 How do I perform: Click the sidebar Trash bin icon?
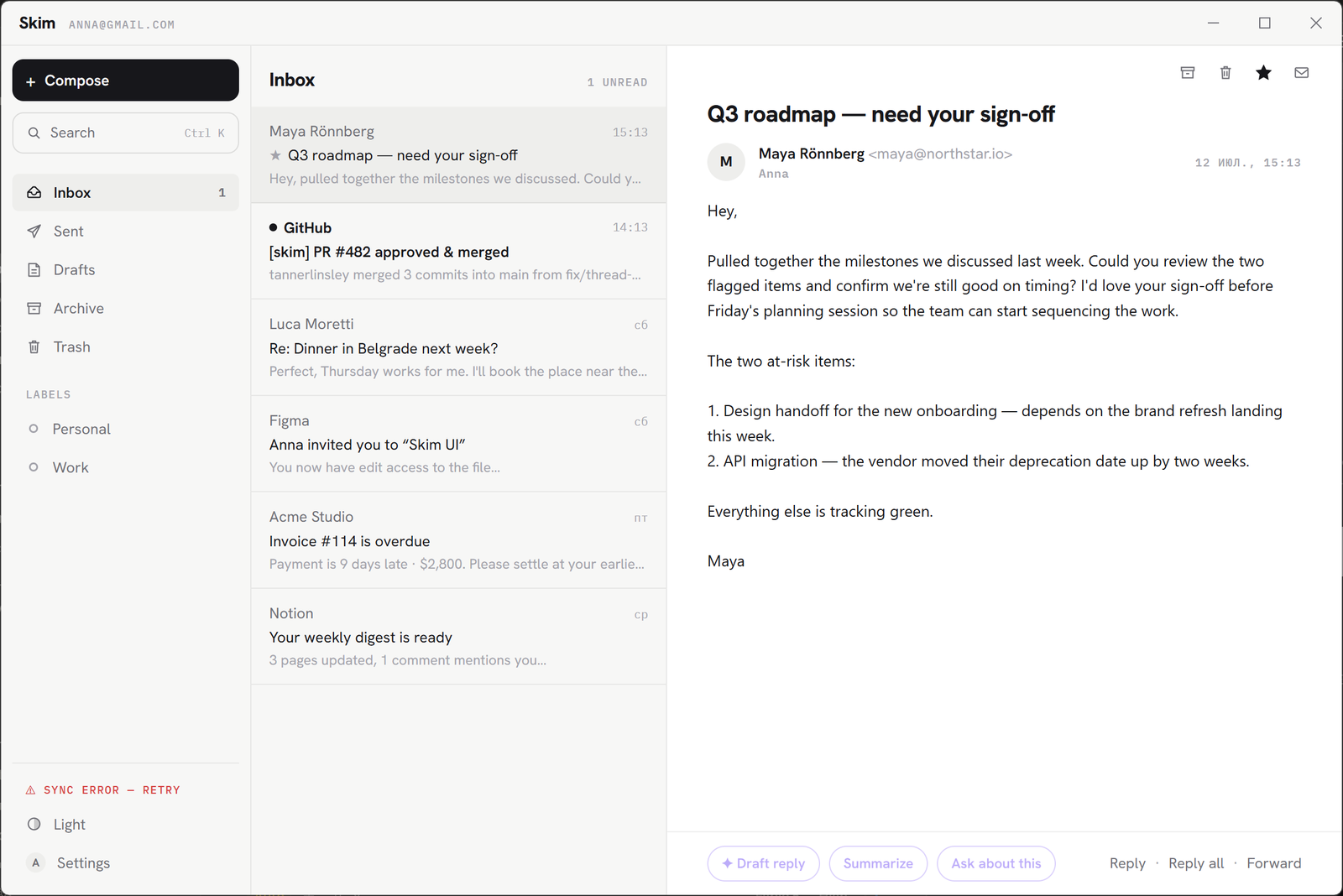34,346
